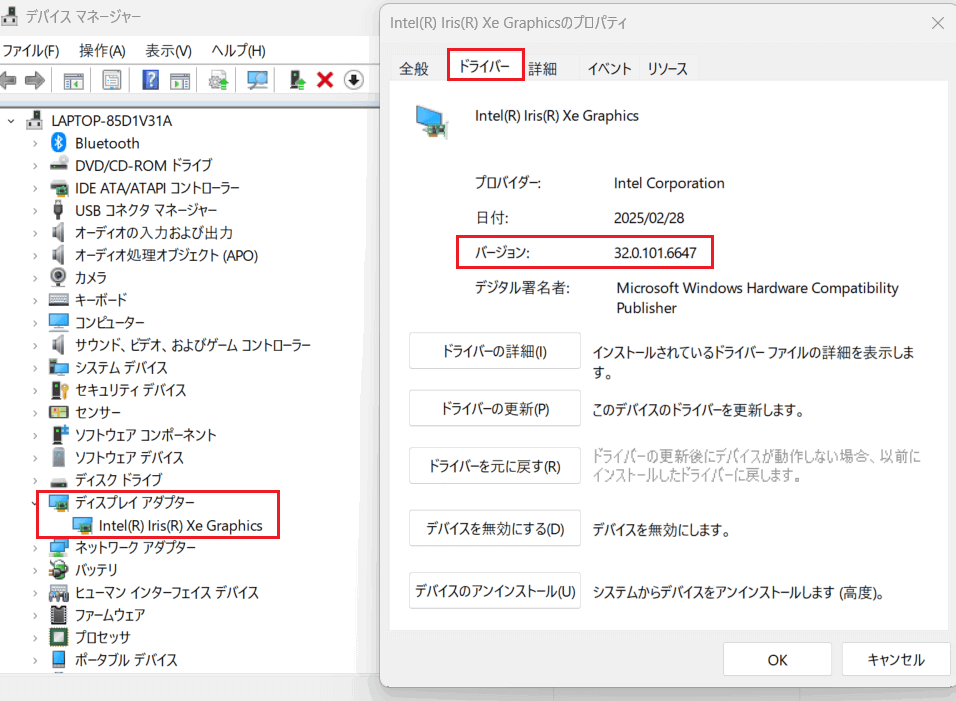Click the action pane toolbar icon
Image resolution: width=956 pixels, height=701 pixels.
pyautogui.click(x=180, y=80)
